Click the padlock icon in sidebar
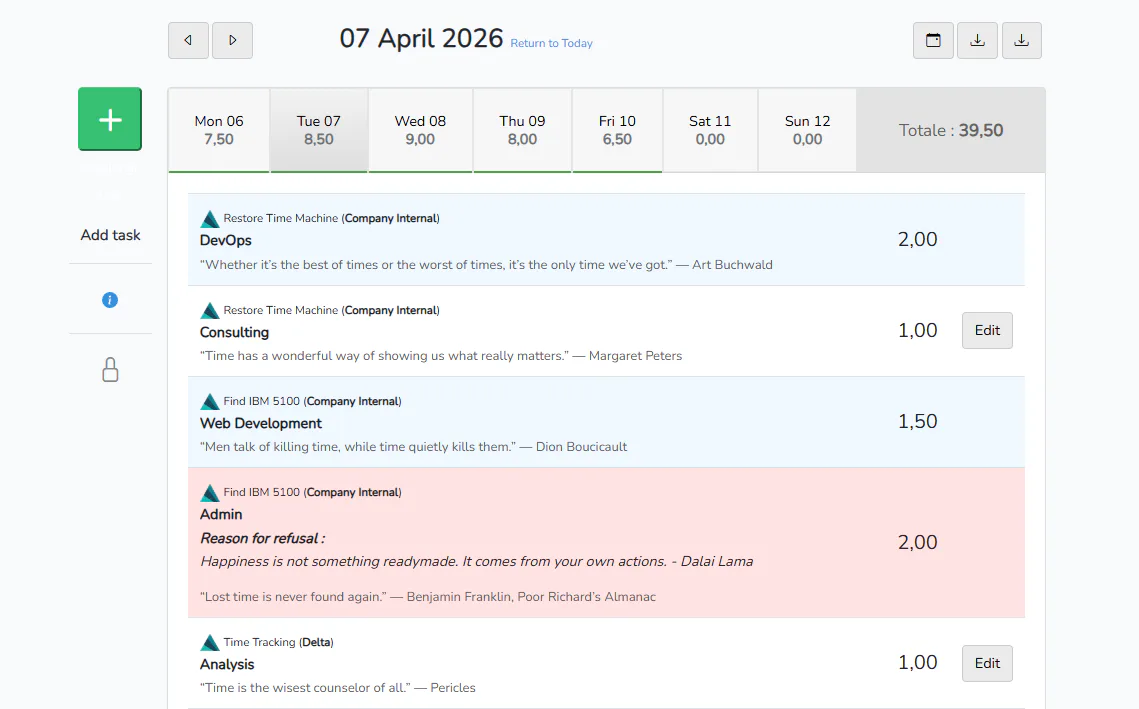The height and width of the screenshot is (709, 1139). pos(110,370)
